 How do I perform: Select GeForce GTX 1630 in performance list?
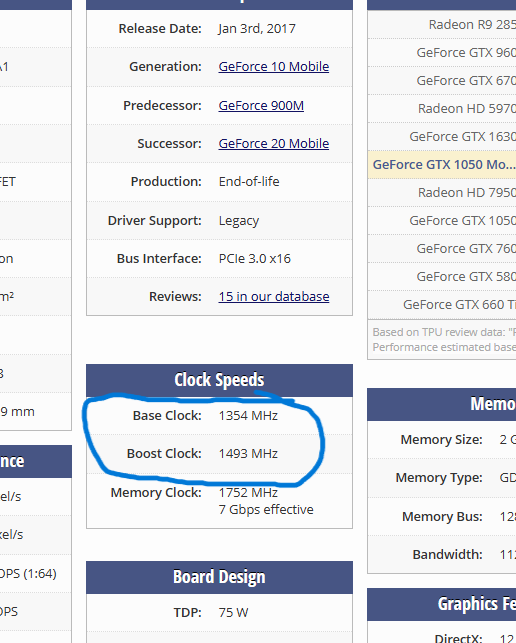[462, 136]
